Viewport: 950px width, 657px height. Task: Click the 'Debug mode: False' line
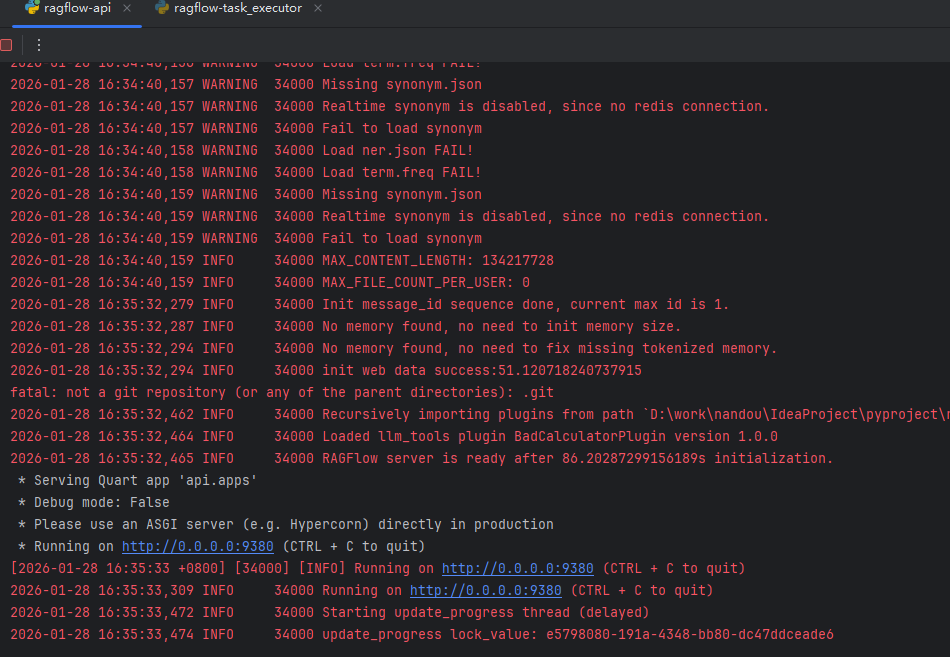click(94, 502)
